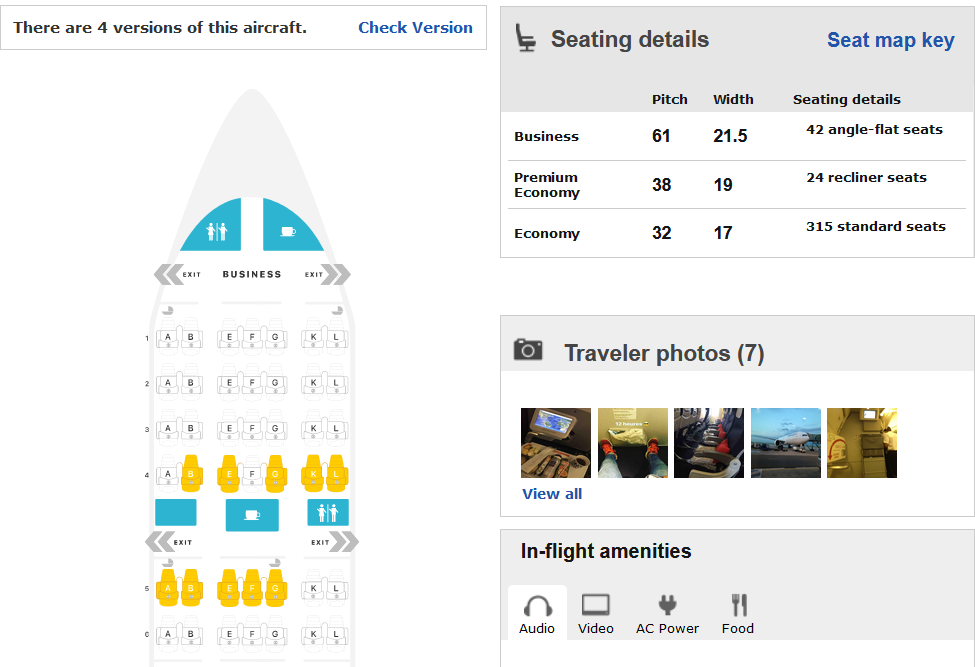Open the airplane on tarmac photo thumbnail
The width and height of the screenshot is (975, 667).
[x=786, y=443]
